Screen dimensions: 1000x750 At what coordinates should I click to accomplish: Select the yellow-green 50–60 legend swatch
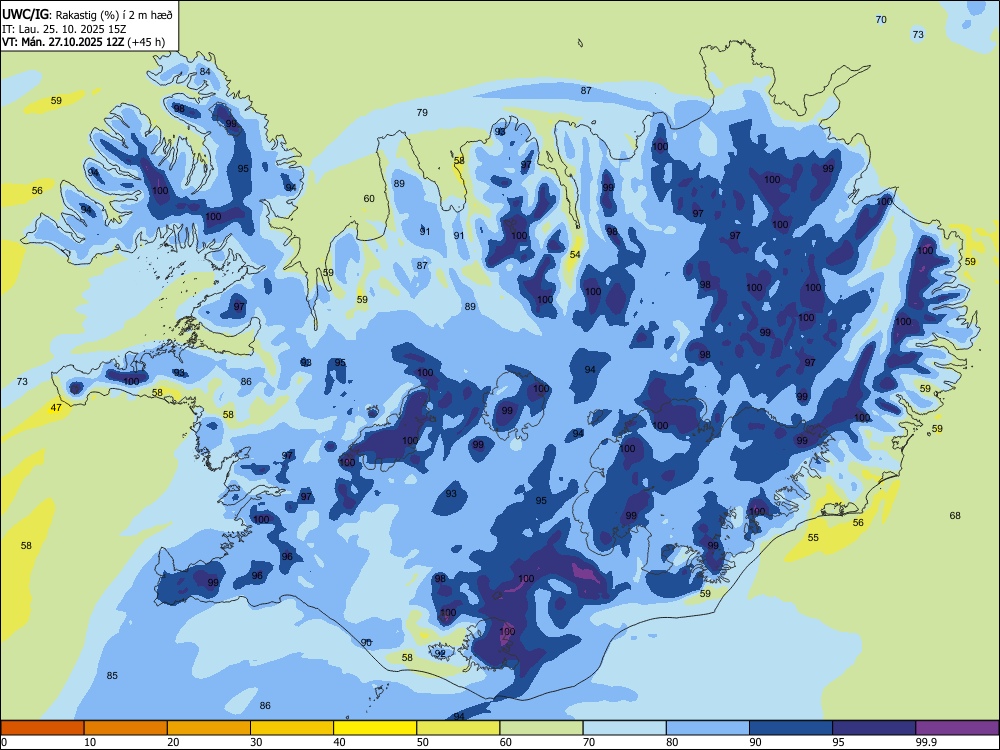click(x=458, y=728)
